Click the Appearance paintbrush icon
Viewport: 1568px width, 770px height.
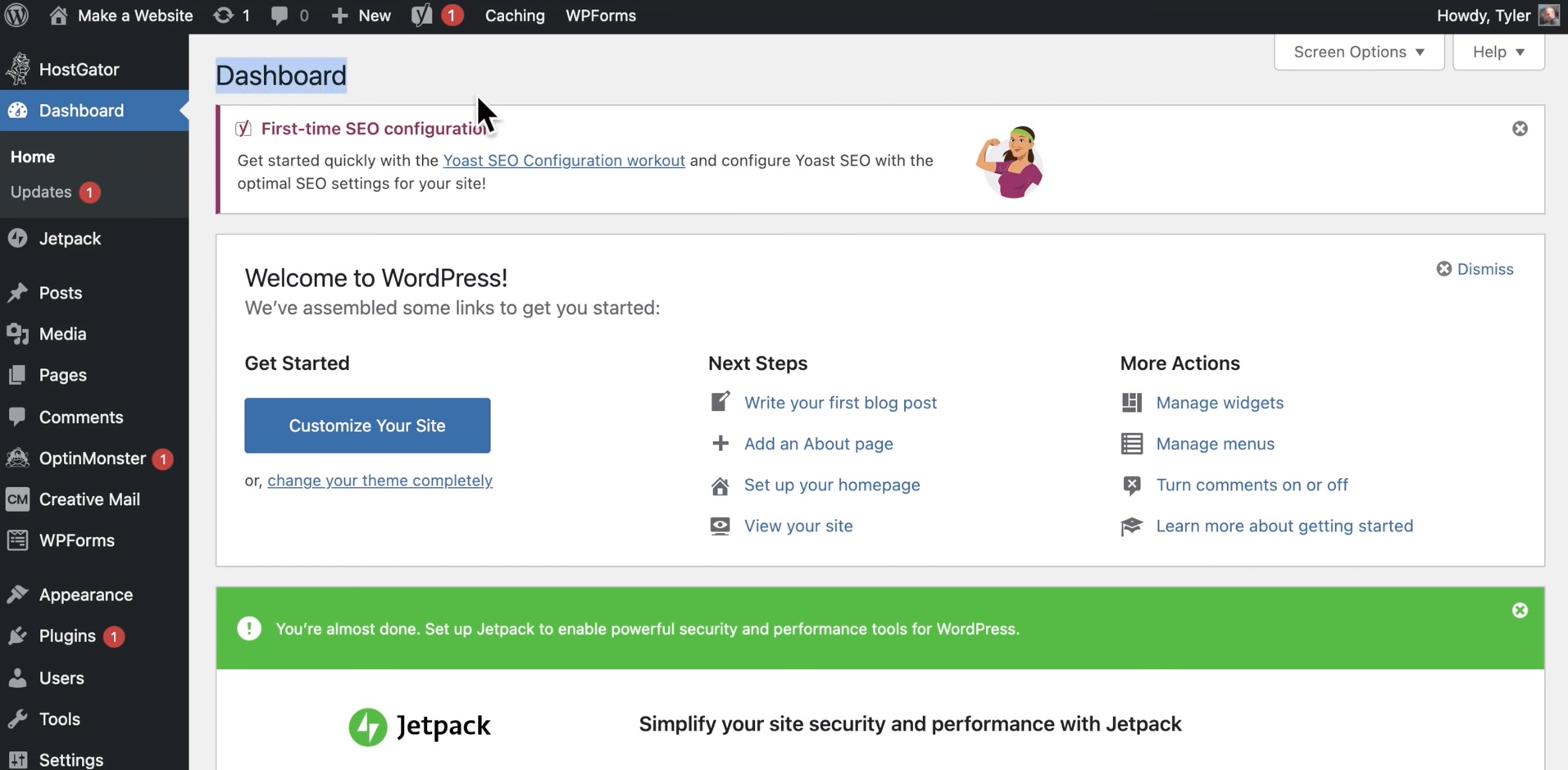tap(17, 595)
